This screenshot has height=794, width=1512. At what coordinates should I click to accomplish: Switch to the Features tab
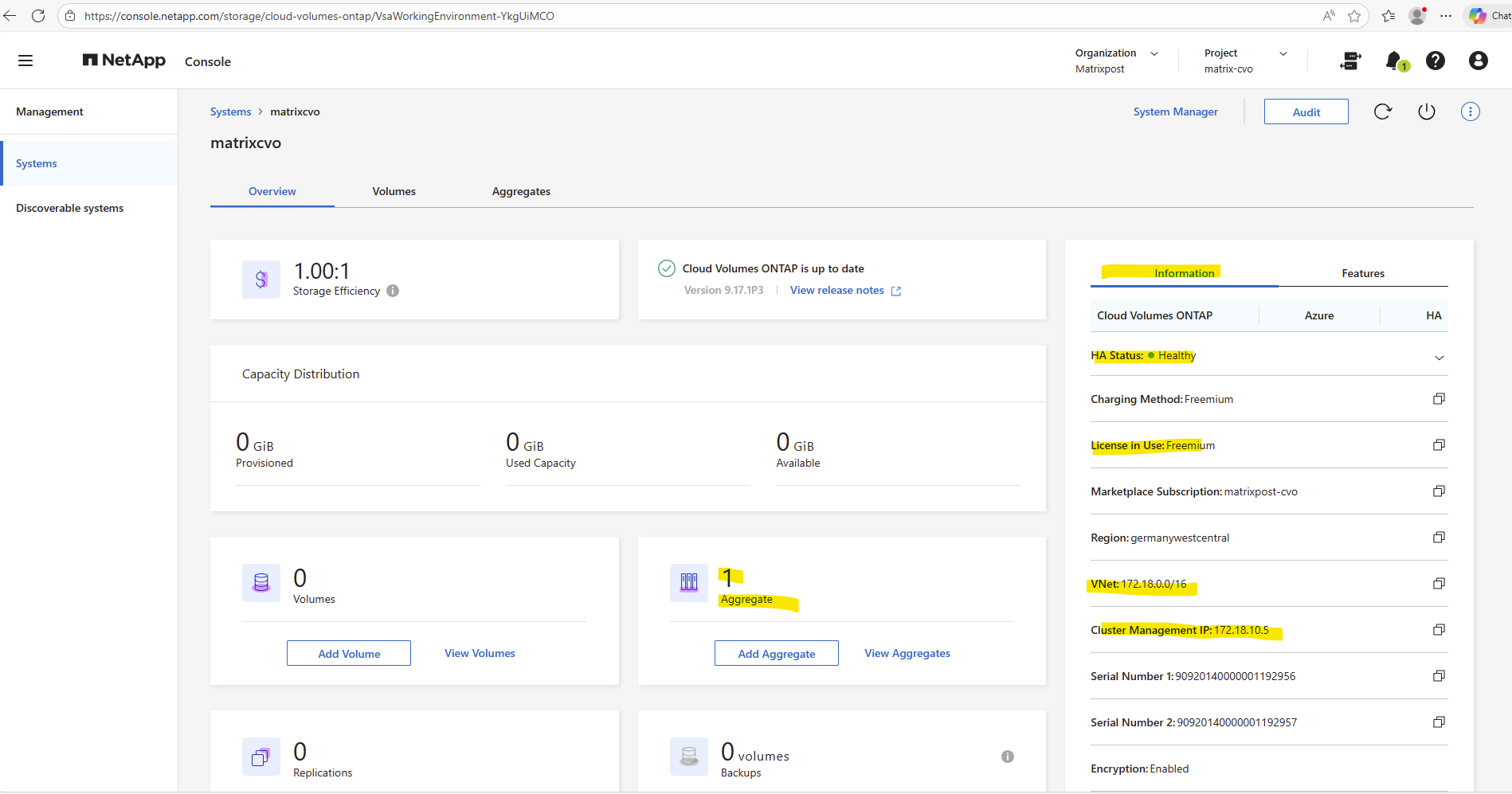click(x=1362, y=273)
